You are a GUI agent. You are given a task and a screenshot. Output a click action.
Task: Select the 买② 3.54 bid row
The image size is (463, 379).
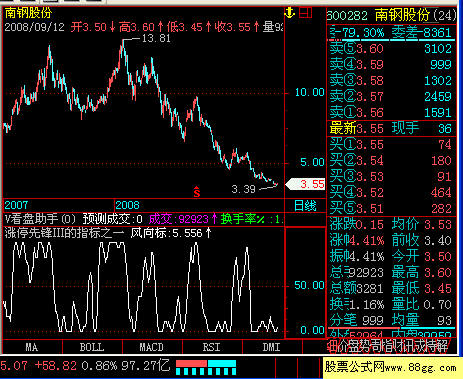pos(391,161)
